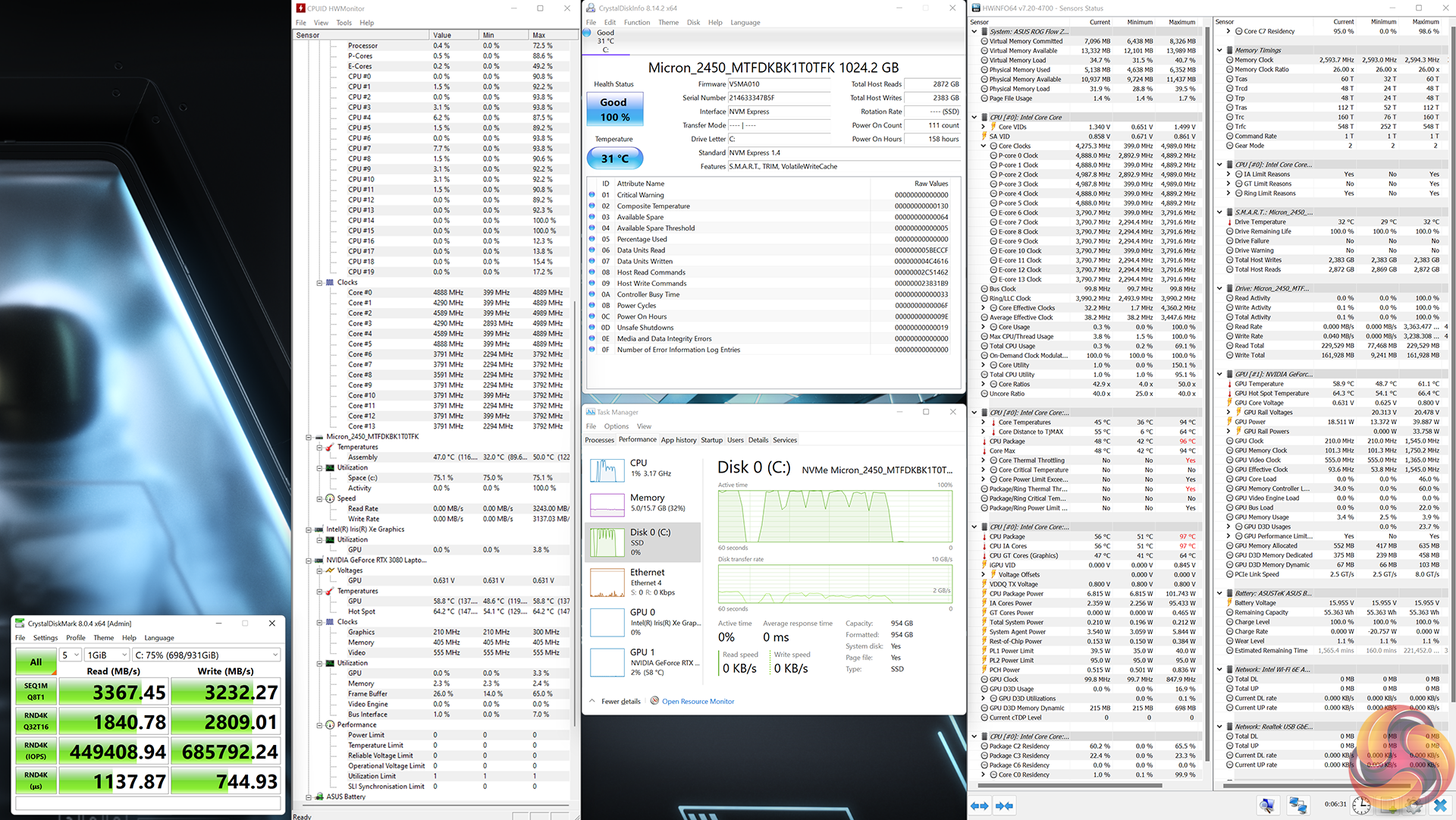Click blue X close sensors icon

[x=1440, y=806]
